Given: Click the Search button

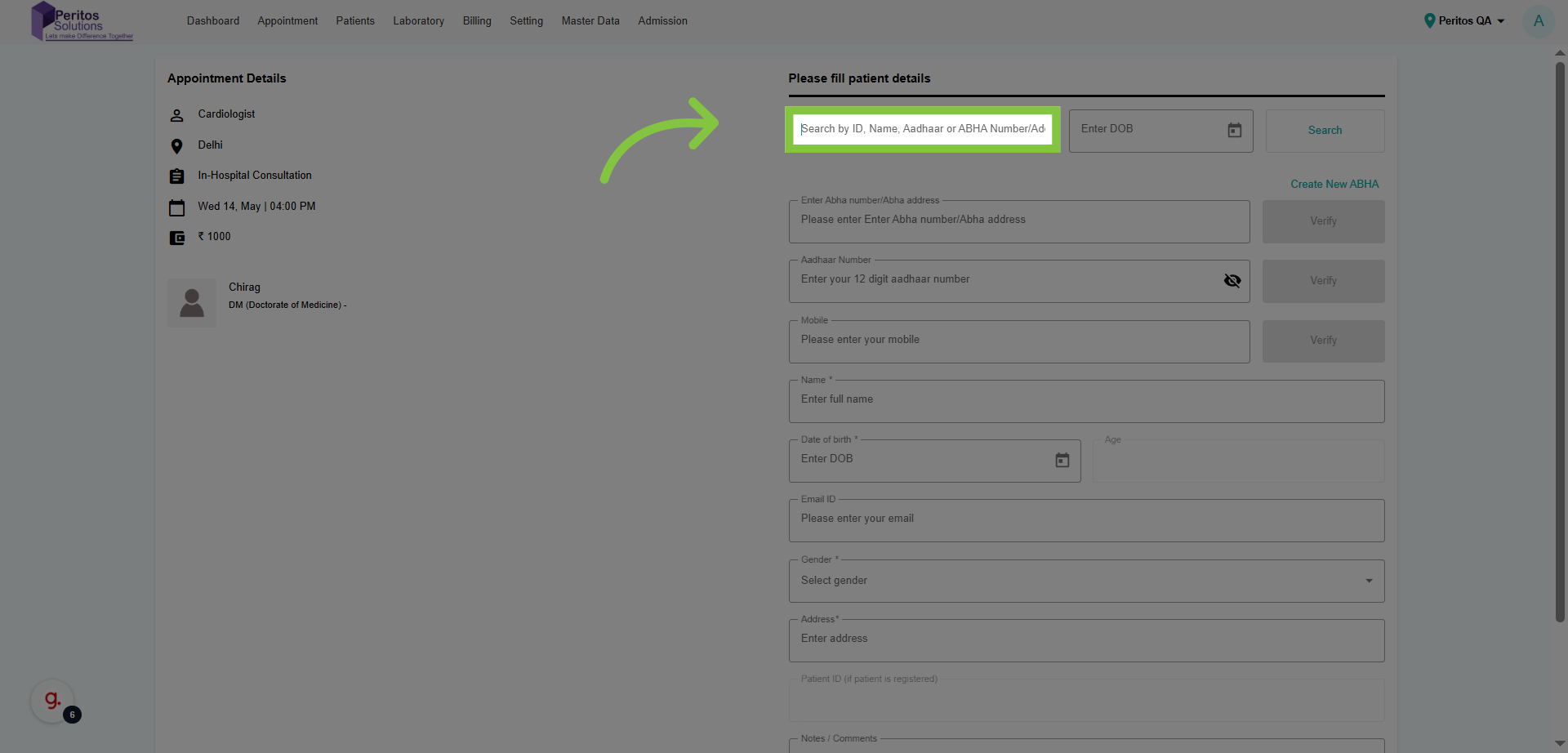Looking at the screenshot, I should 1324,130.
